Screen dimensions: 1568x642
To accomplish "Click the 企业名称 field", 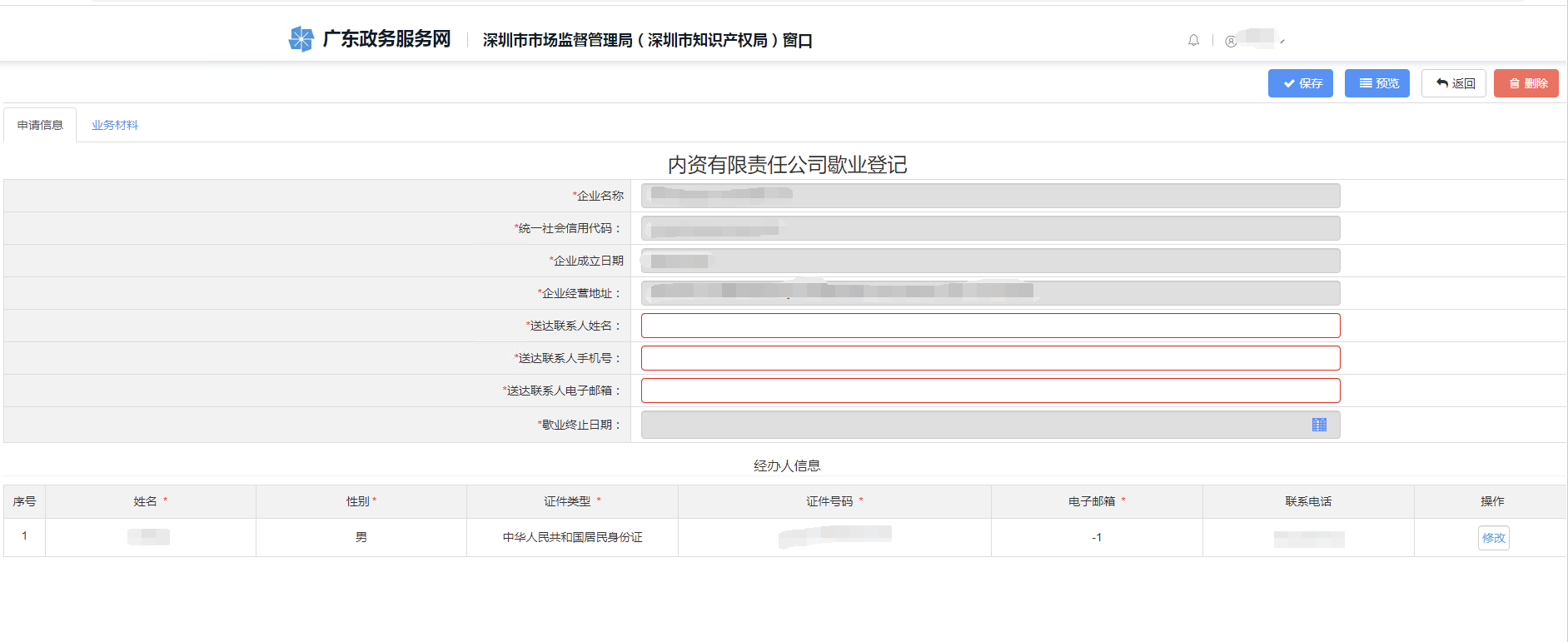I will [990, 196].
